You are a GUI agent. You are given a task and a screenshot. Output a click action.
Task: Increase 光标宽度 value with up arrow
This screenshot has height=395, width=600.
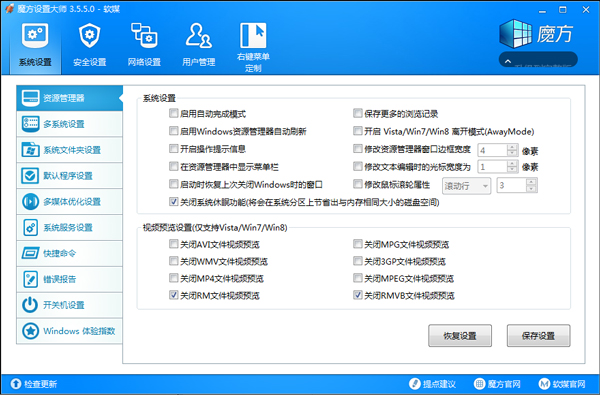(x=512, y=163)
